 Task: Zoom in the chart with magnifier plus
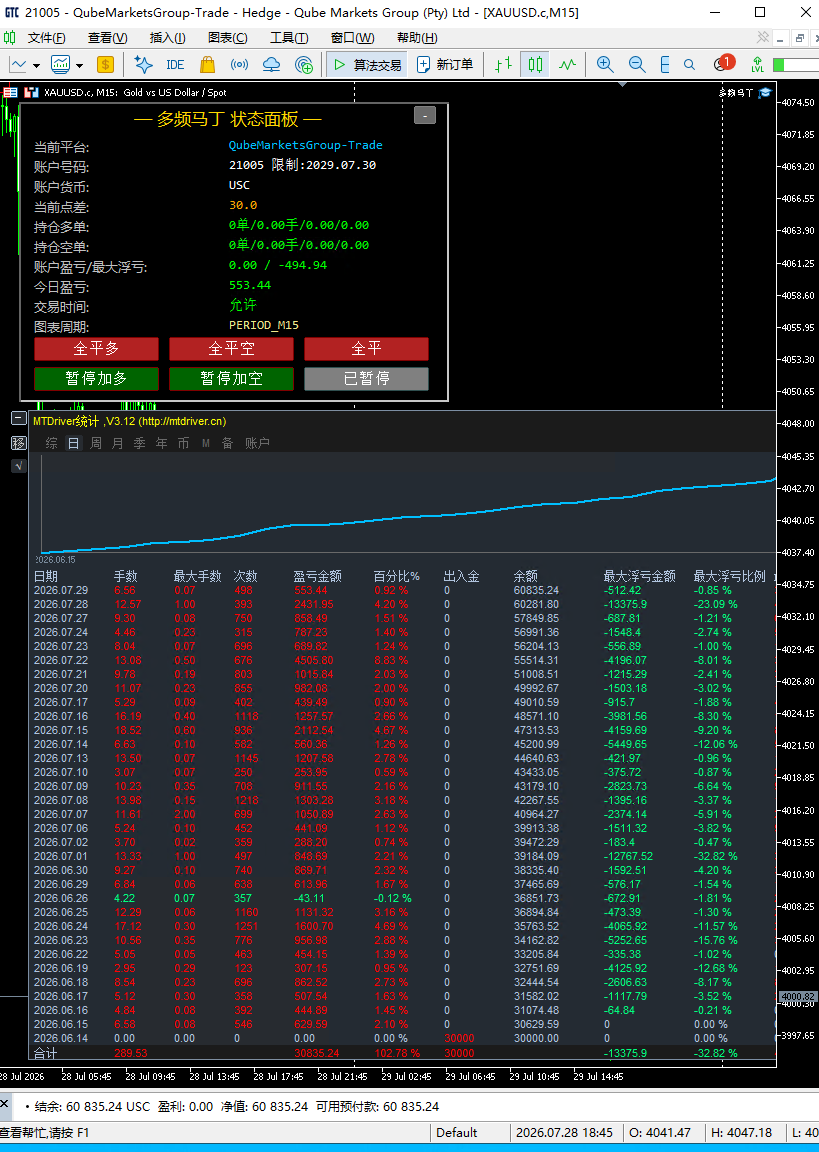click(x=605, y=65)
